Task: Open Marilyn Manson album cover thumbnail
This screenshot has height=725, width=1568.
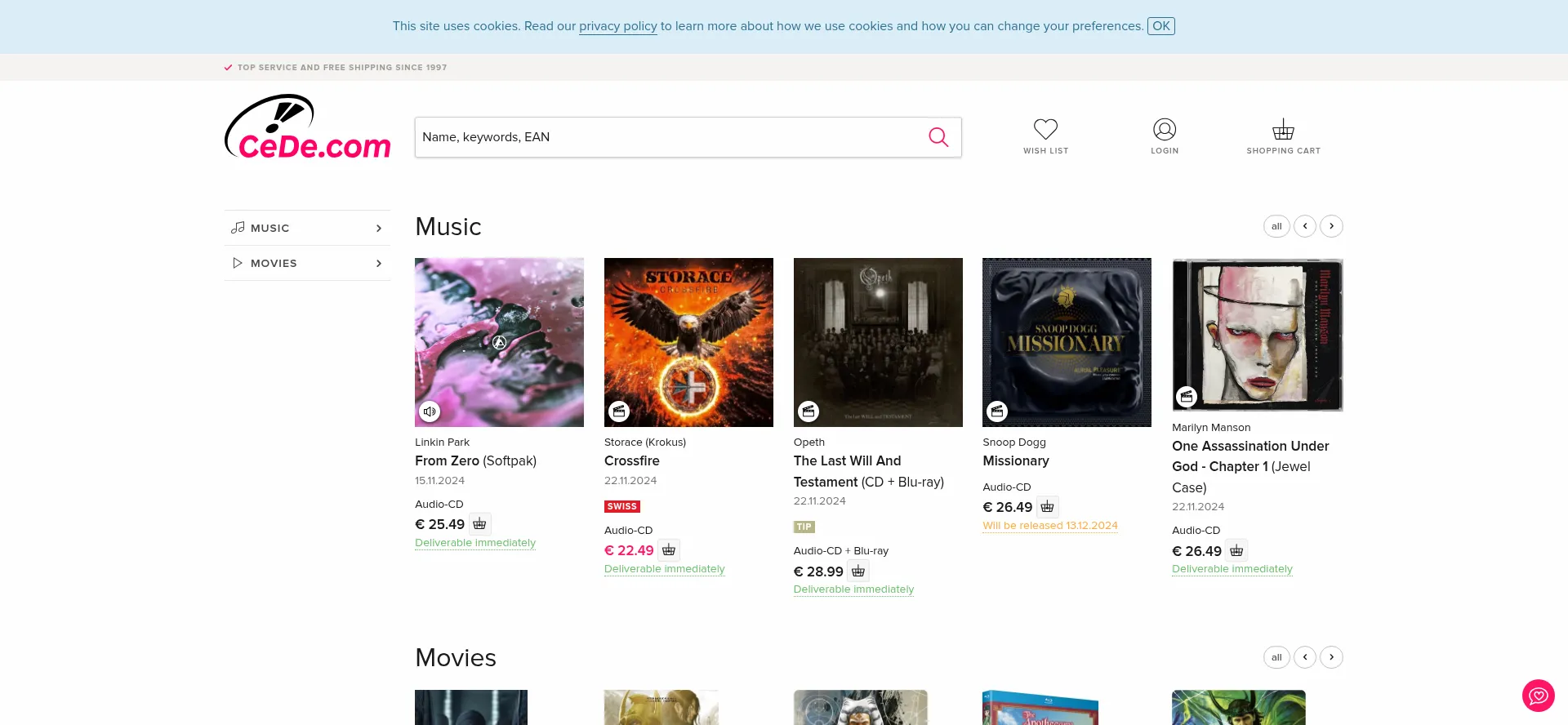Action: pyautogui.click(x=1257, y=335)
